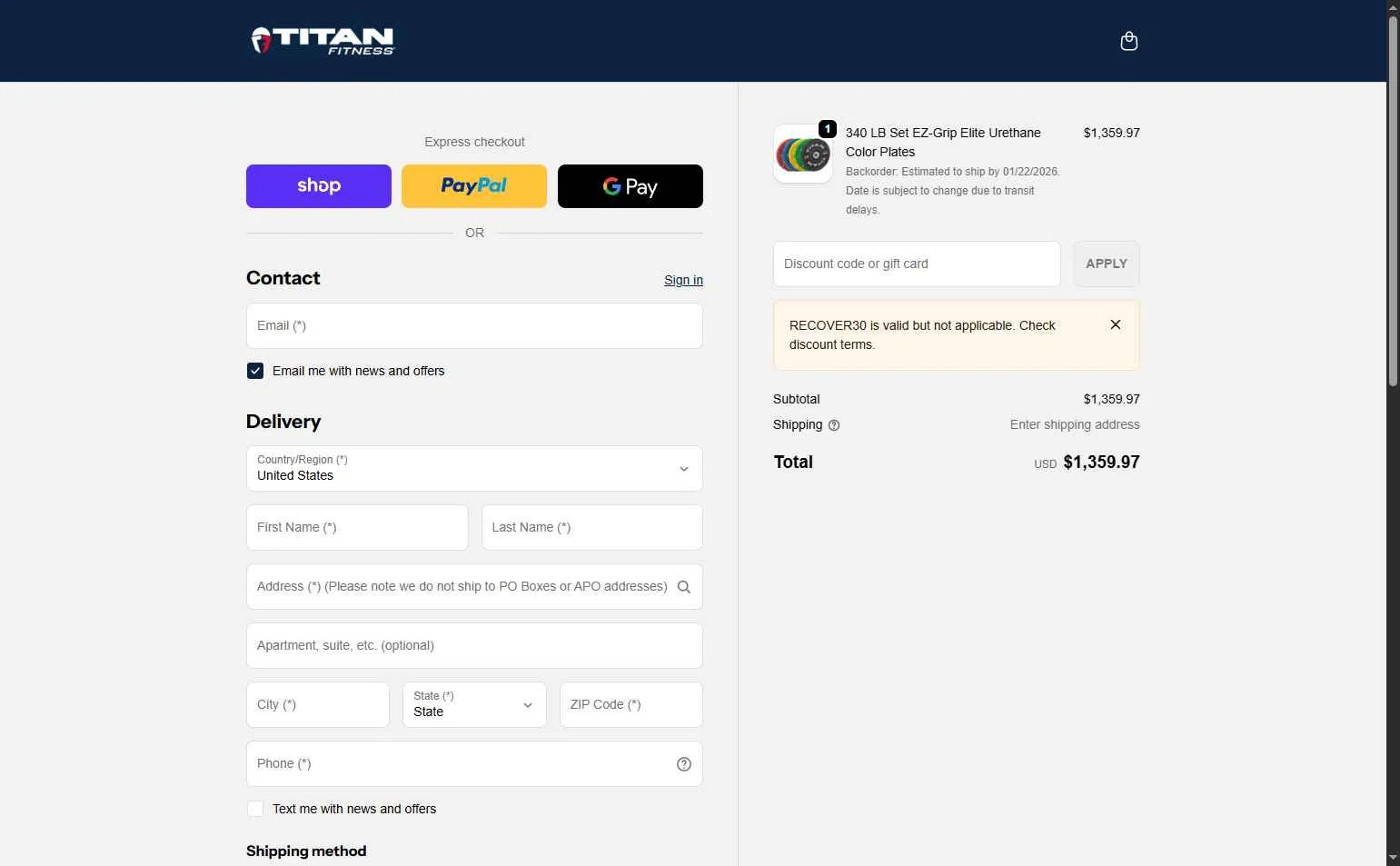This screenshot has width=1400, height=866.
Task: Choose PayPal express checkout
Action: coord(474,186)
